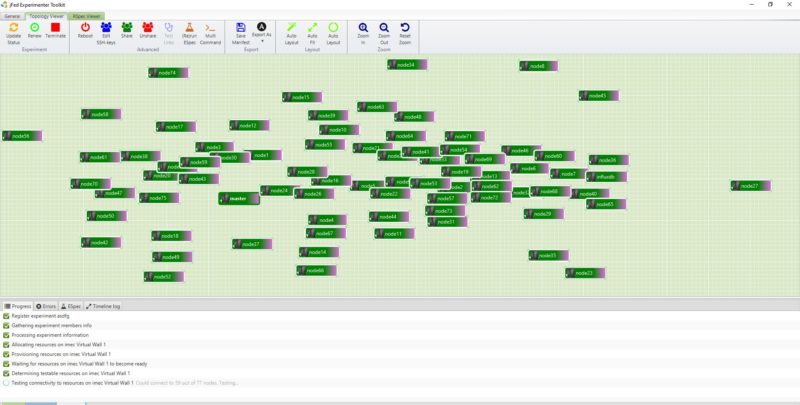The image size is (800, 405).
Task: Click the (Re)run ESpec flask icon
Action: [189, 28]
